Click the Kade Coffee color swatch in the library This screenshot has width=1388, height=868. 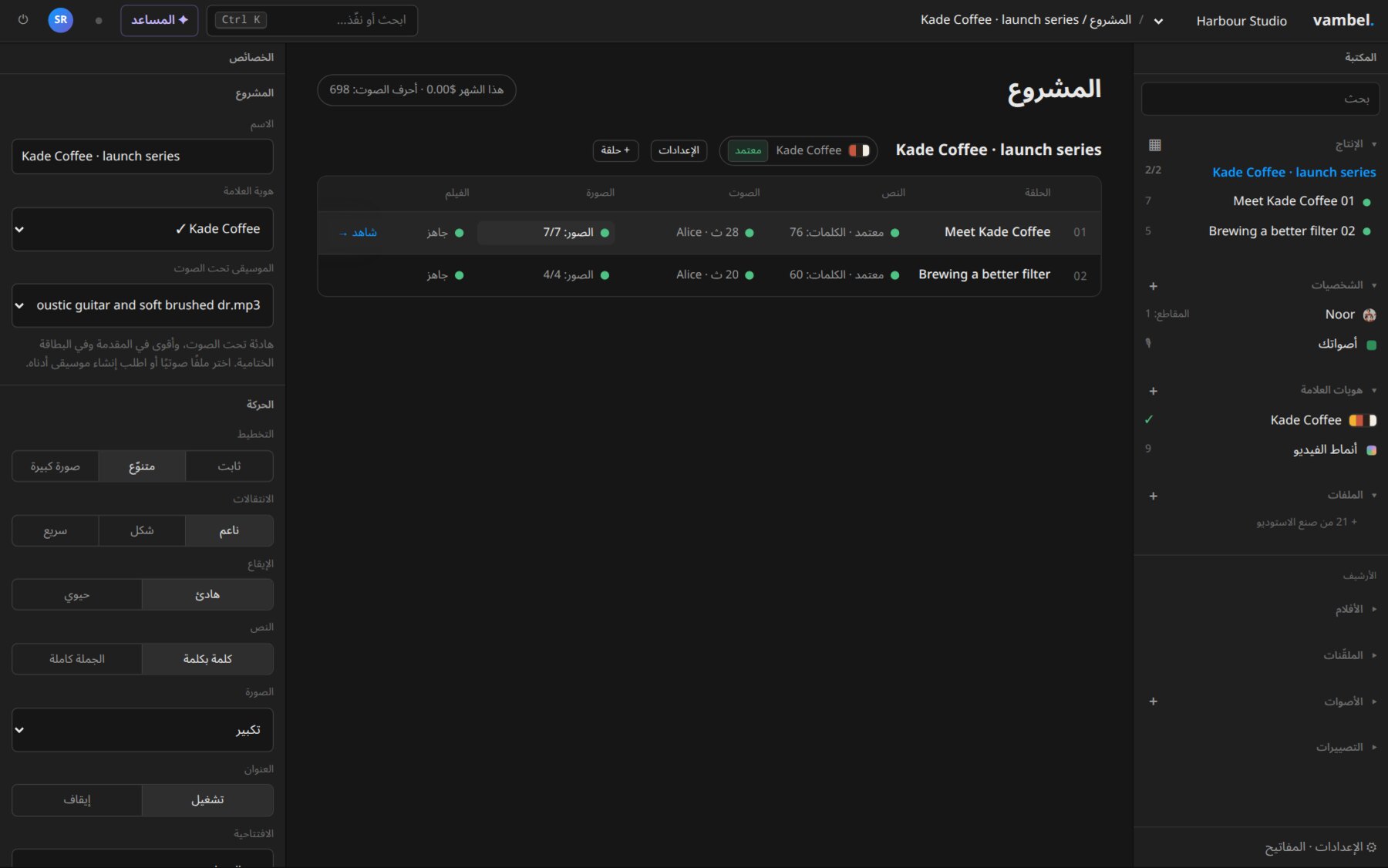[1363, 420]
